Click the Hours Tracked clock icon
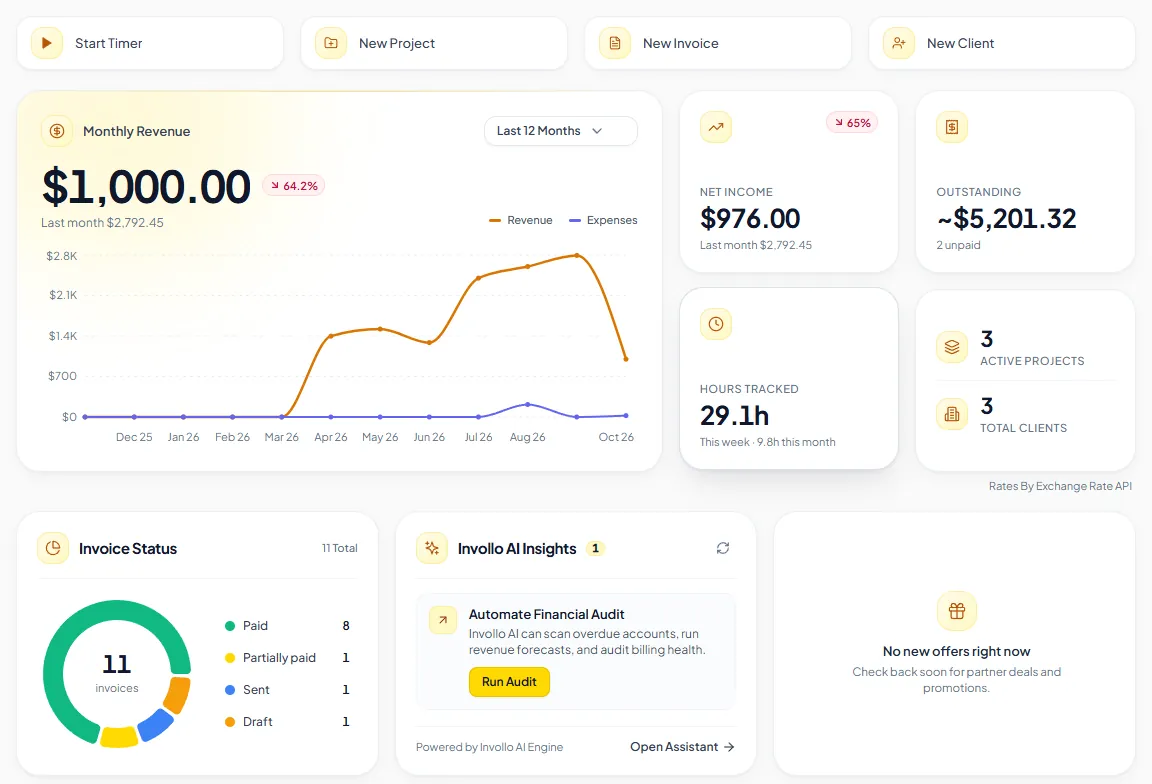 tap(716, 324)
